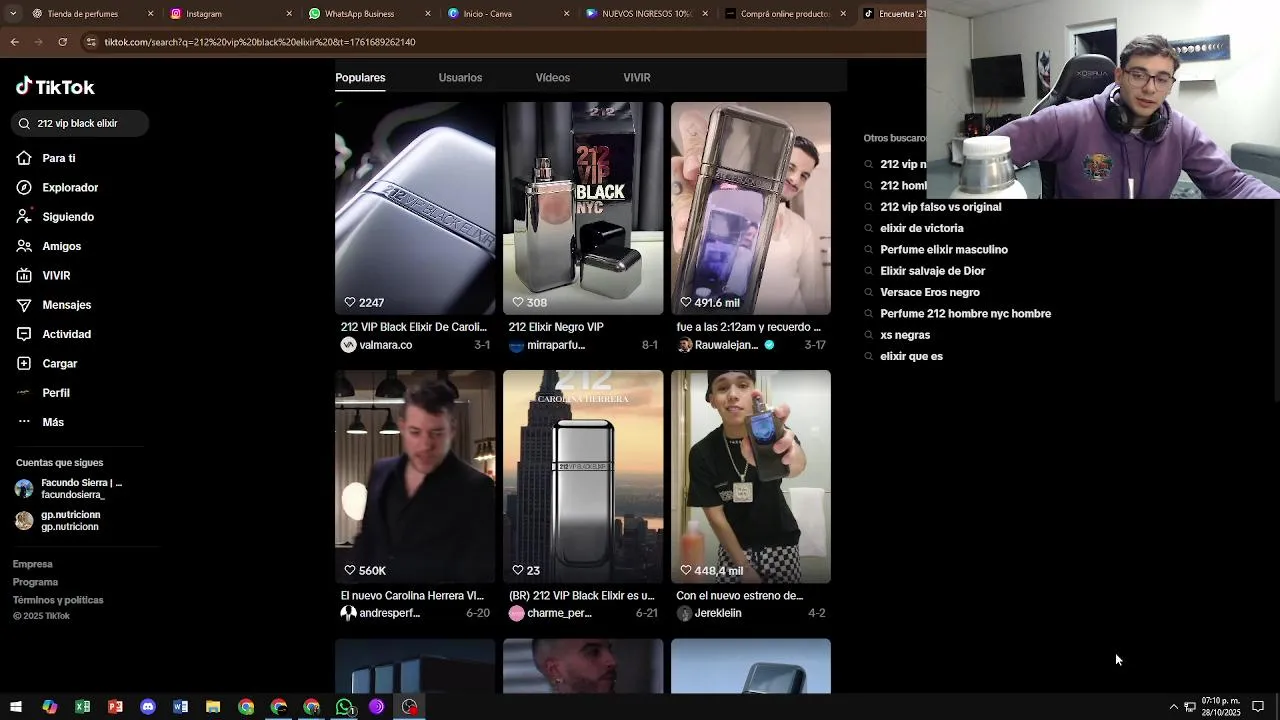Click Términos y políticas footer link
Image resolution: width=1280 pixels, height=720 pixels.
tap(58, 600)
